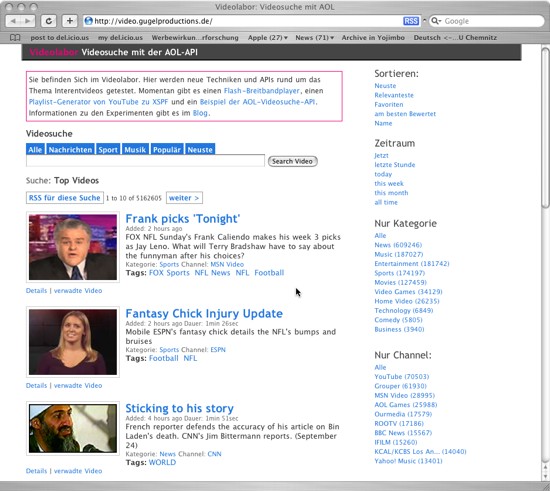The height and width of the screenshot is (491, 550).
Task: Open my del.icio.us bookmark
Action: (120, 38)
